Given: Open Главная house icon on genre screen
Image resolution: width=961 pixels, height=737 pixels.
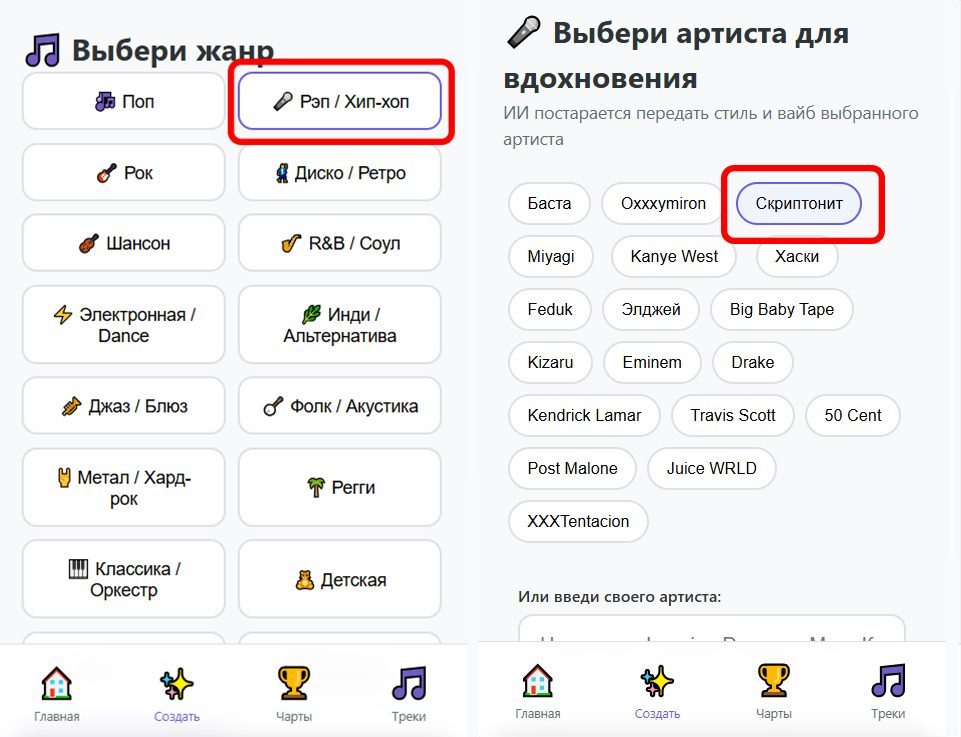Looking at the screenshot, I should click(57, 684).
